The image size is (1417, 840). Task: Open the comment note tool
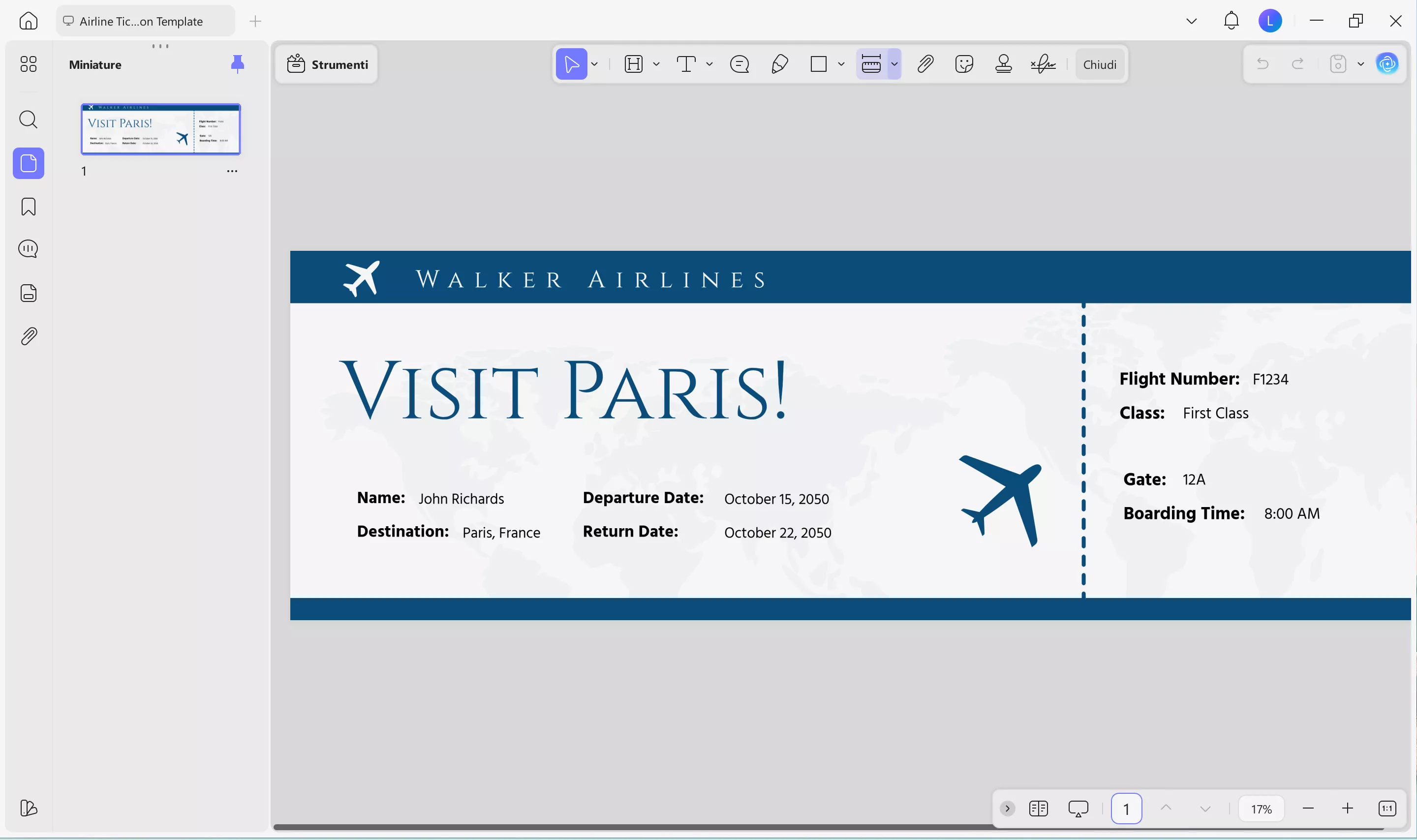click(739, 64)
